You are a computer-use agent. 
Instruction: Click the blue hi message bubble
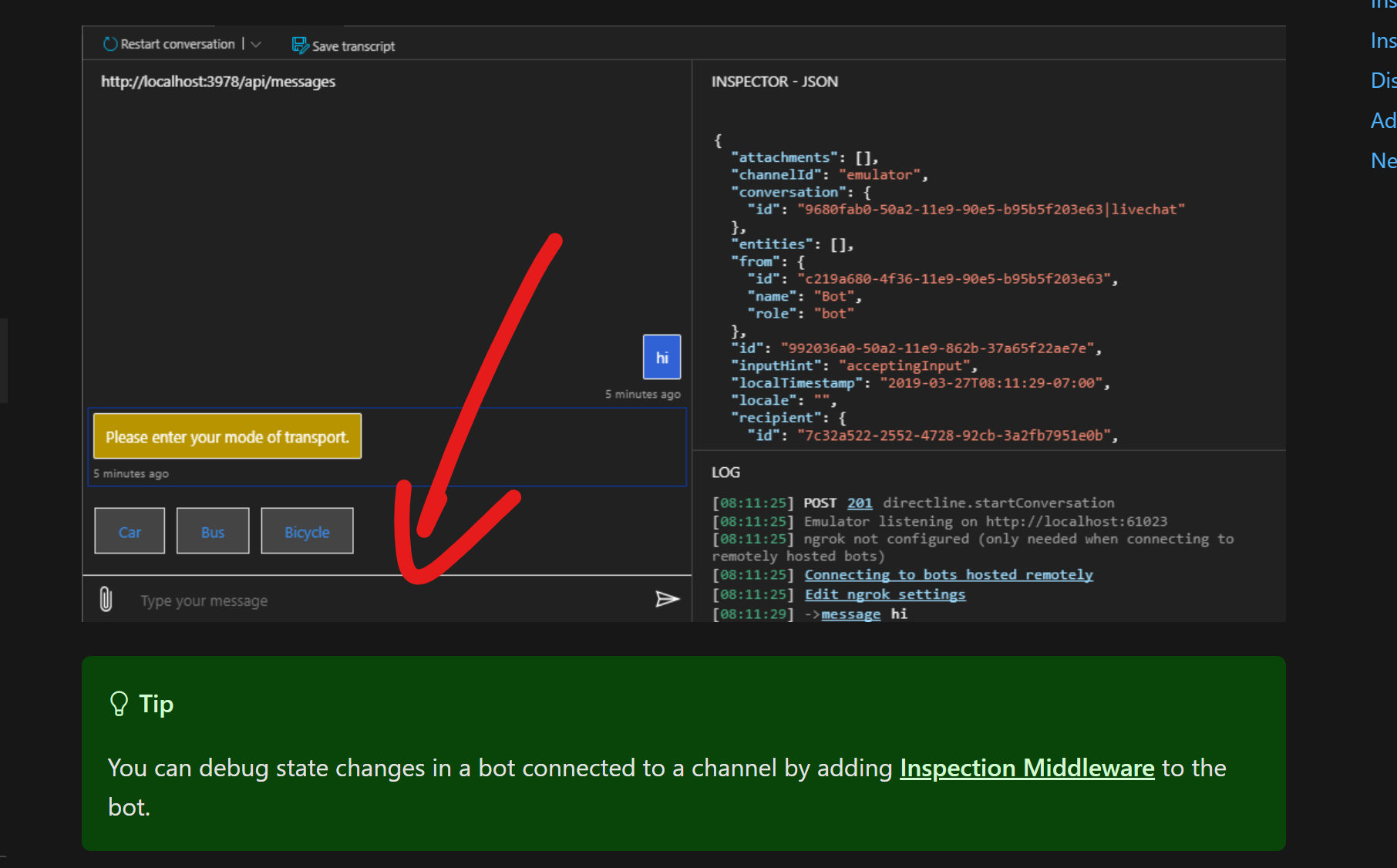[x=661, y=357]
